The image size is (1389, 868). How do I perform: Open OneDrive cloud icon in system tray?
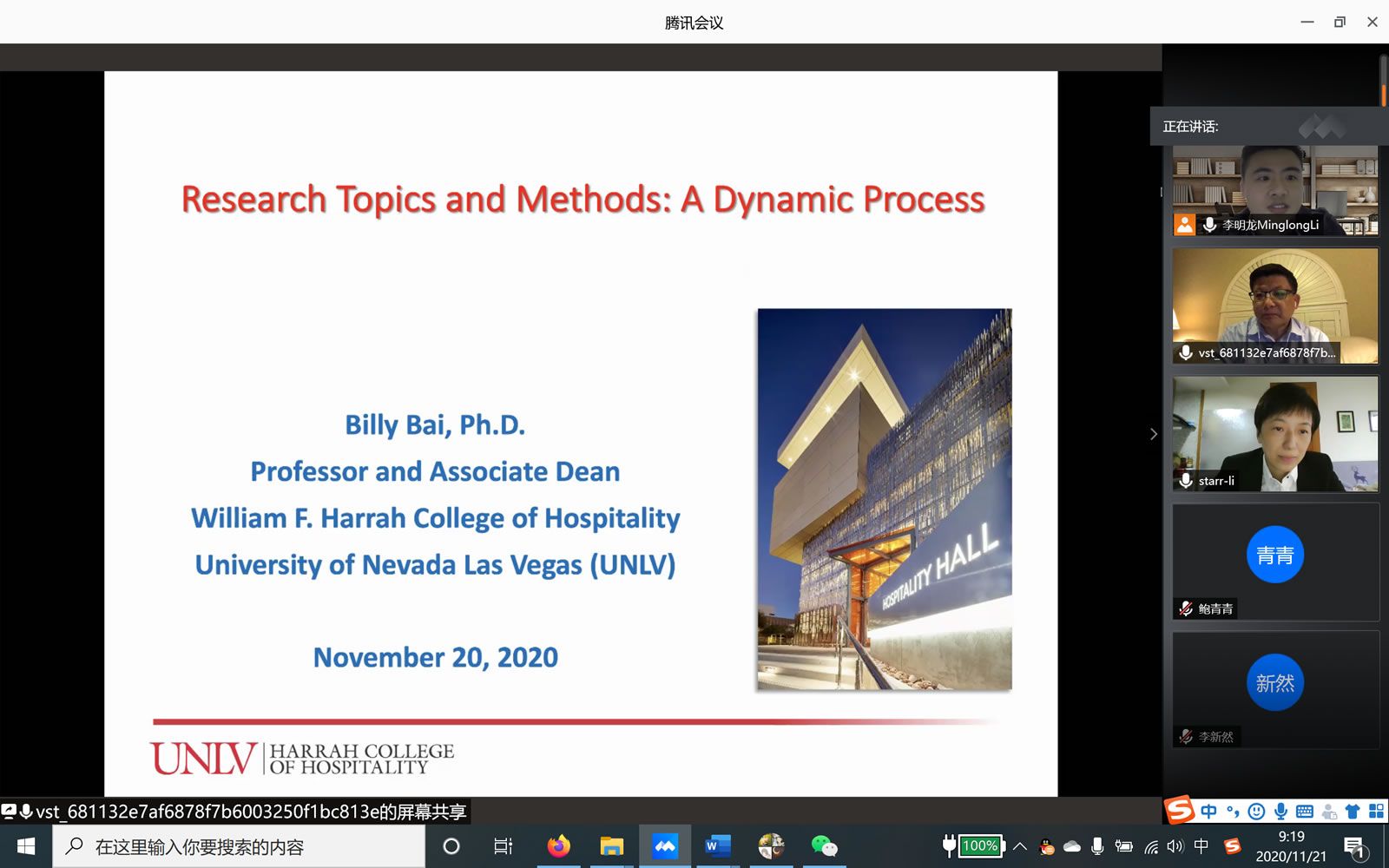(1072, 846)
